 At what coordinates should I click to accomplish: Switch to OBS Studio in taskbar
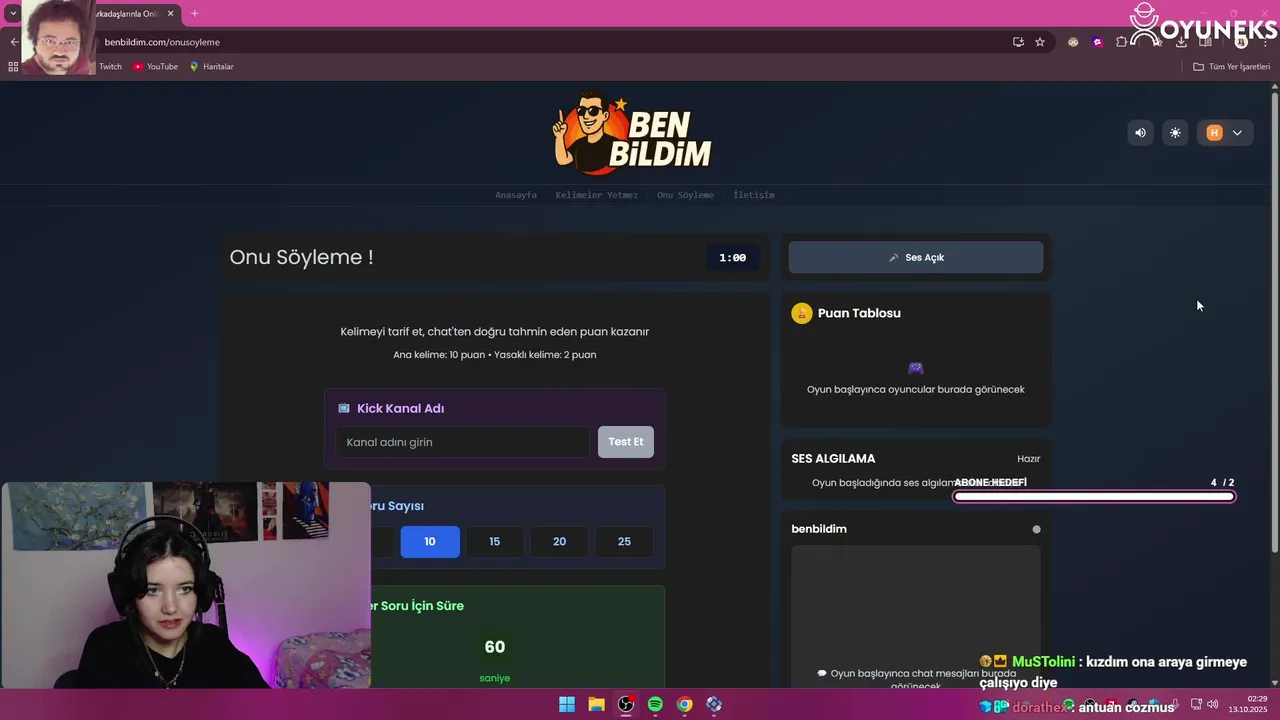626,705
